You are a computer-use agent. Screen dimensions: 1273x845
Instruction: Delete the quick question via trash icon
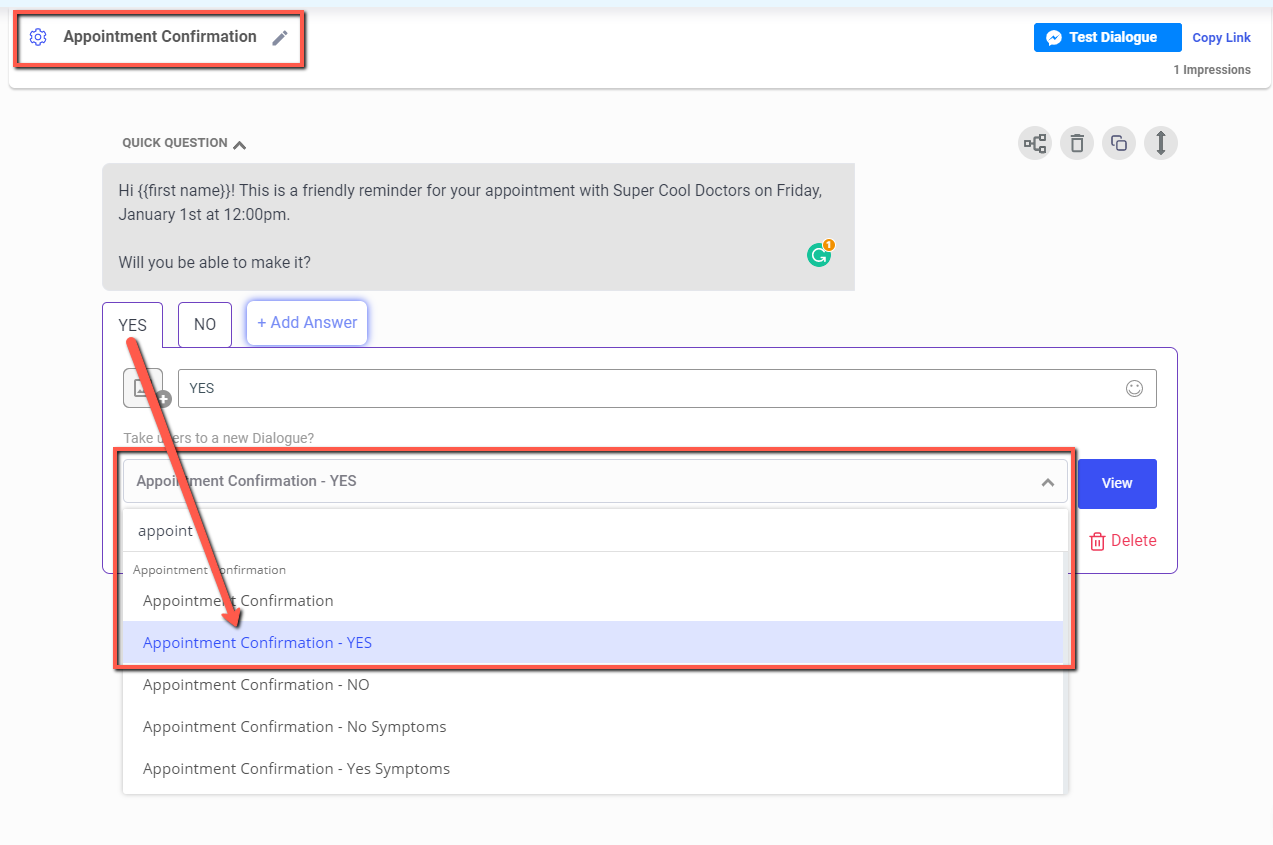coord(1077,143)
